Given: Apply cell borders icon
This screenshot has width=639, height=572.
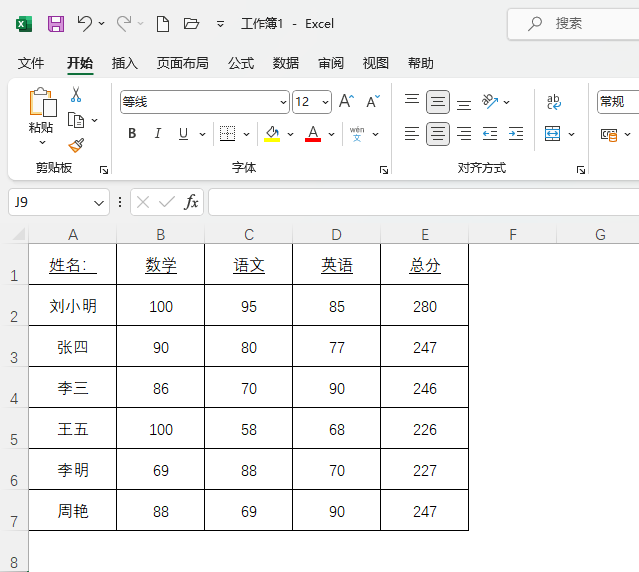Looking at the screenshot, I should pyautogui.click(x=227, y=133).
